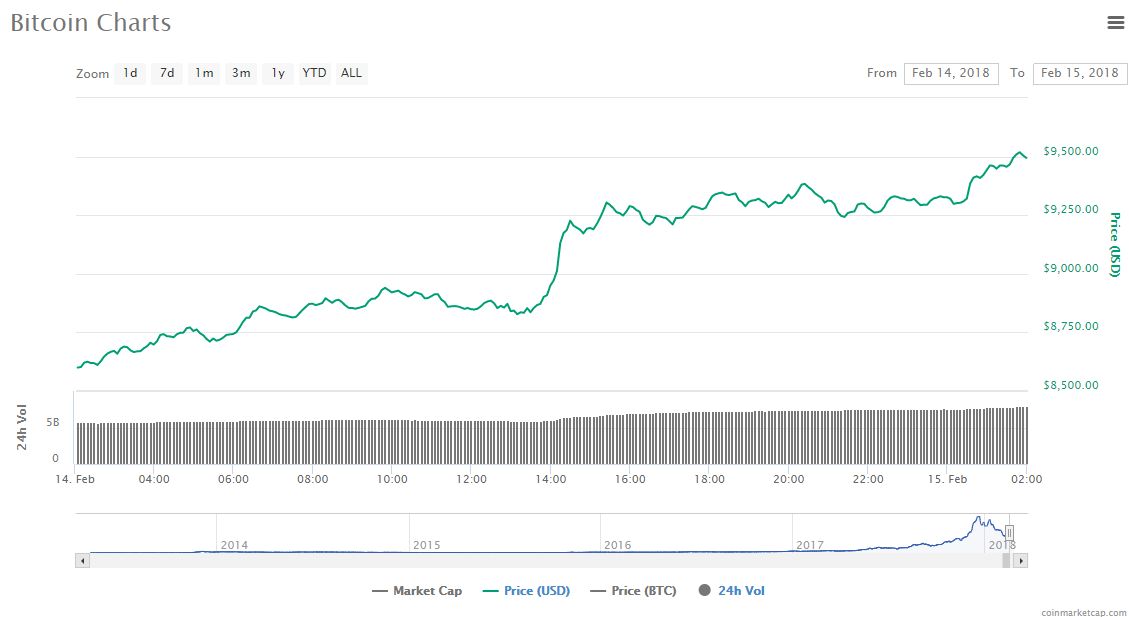Click the right arrow of the range navigator
Screen dimensions: 1129x617
[x=1022, y=560]
